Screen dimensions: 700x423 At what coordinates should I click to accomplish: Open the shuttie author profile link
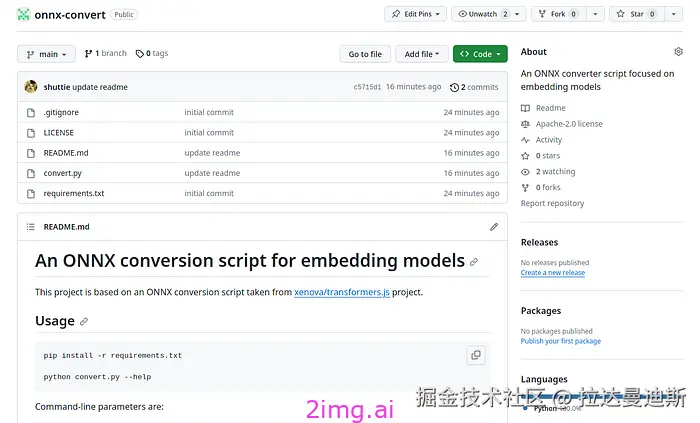(57, 87)
